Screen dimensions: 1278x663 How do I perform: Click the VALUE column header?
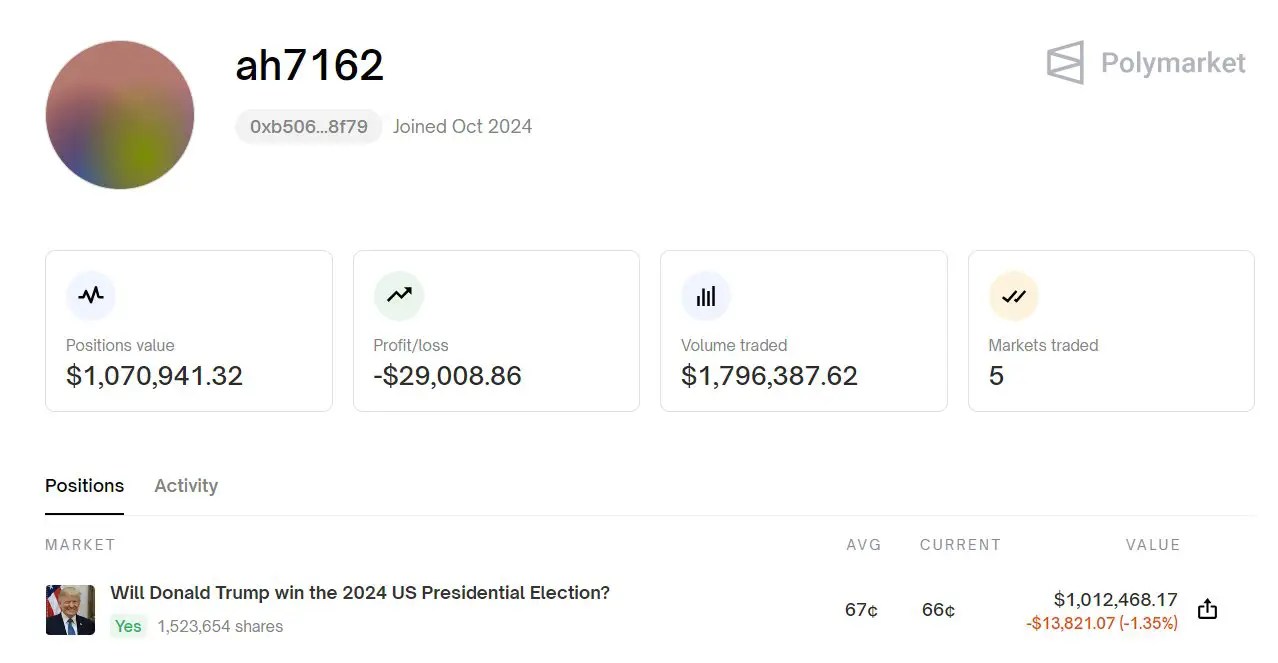(x=1152, y=544)
